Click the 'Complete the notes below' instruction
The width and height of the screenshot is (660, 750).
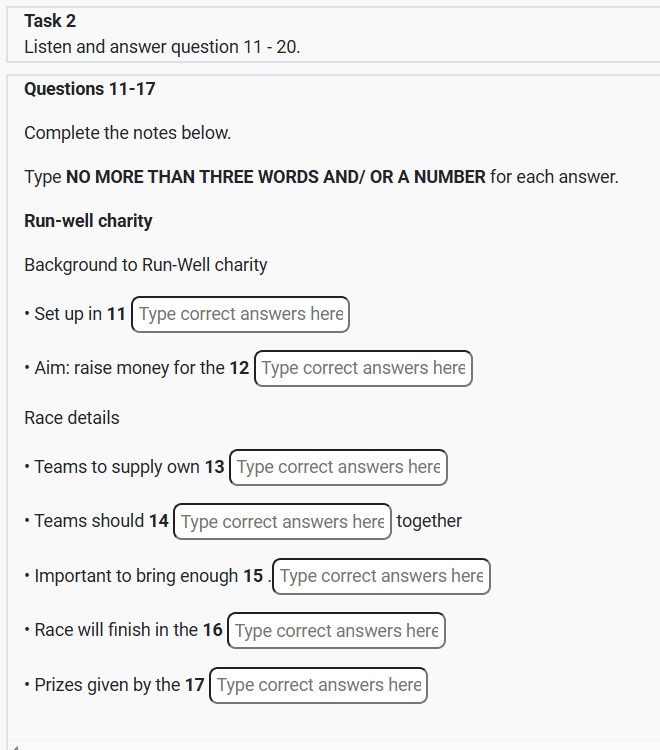128,133
